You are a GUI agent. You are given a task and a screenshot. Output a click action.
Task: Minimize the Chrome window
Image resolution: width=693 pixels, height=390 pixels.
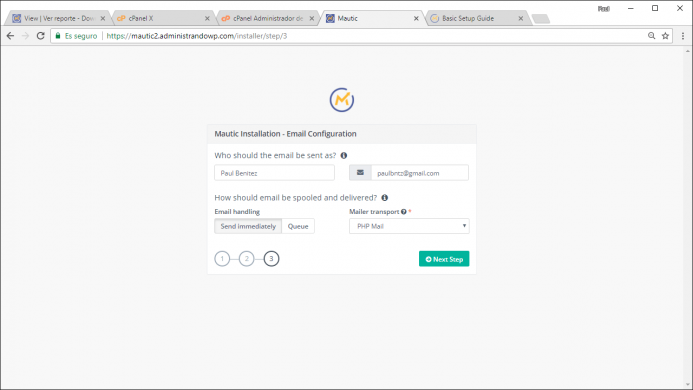click(631, 8)
